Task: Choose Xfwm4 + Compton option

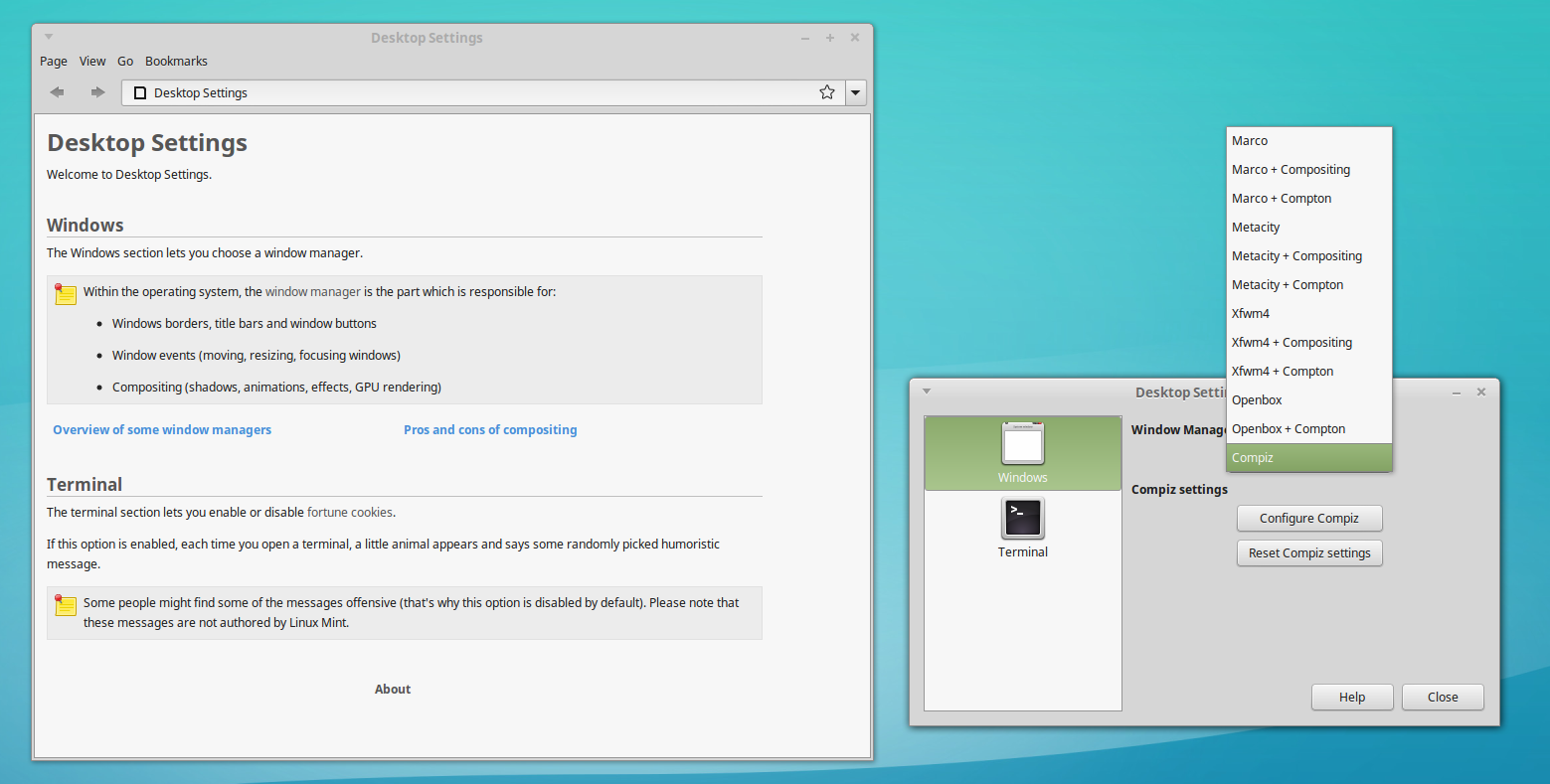Action: click(x=1309, y=372)
